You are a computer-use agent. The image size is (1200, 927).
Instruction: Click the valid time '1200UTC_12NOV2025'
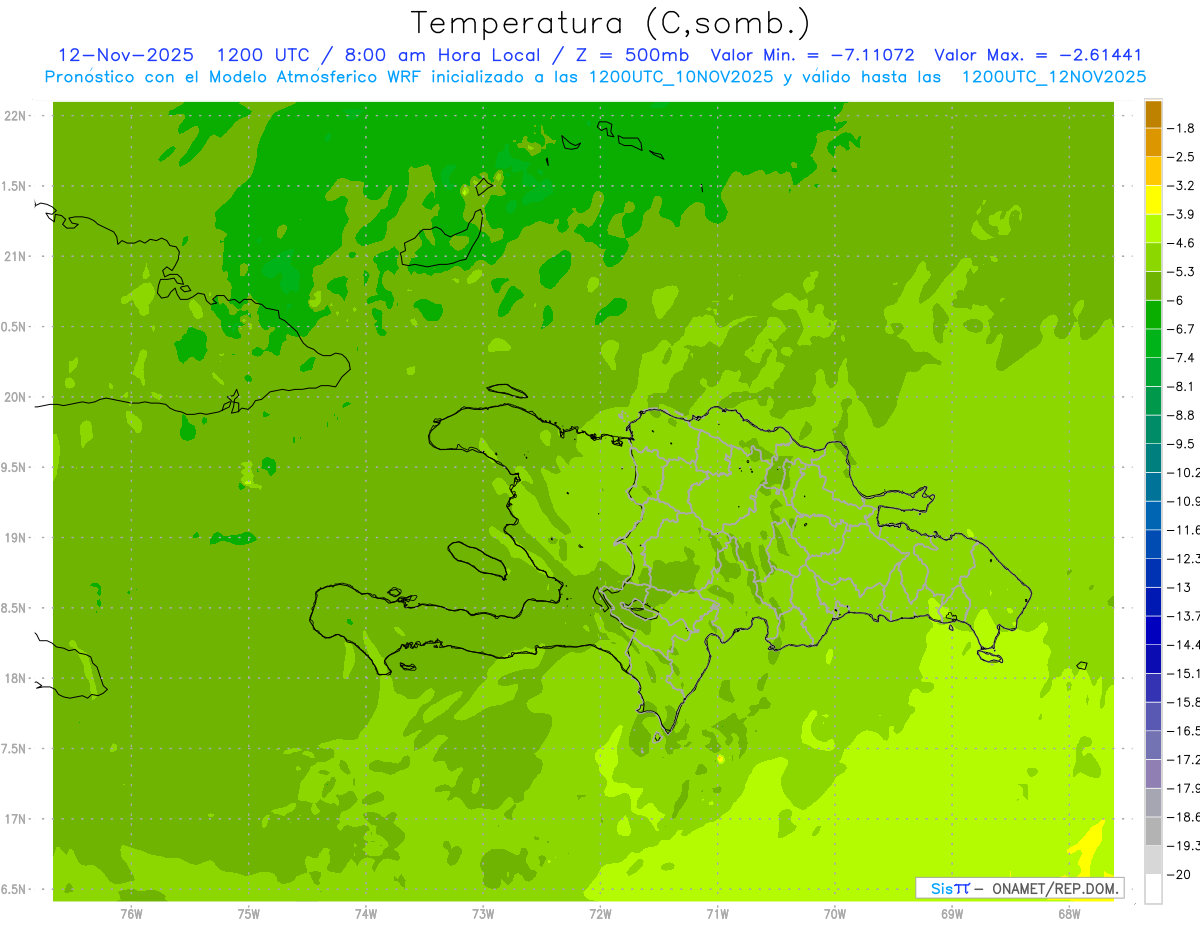tap(1053, 77)
